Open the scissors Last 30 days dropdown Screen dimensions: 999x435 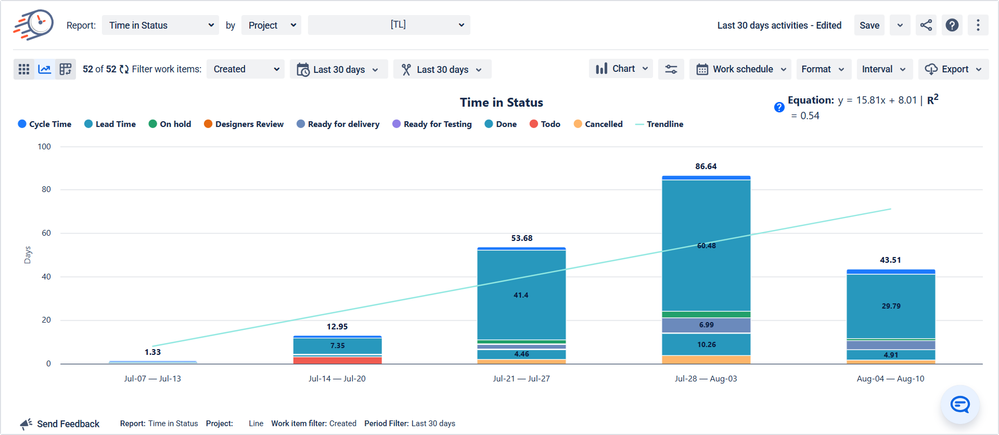point(442,69)
